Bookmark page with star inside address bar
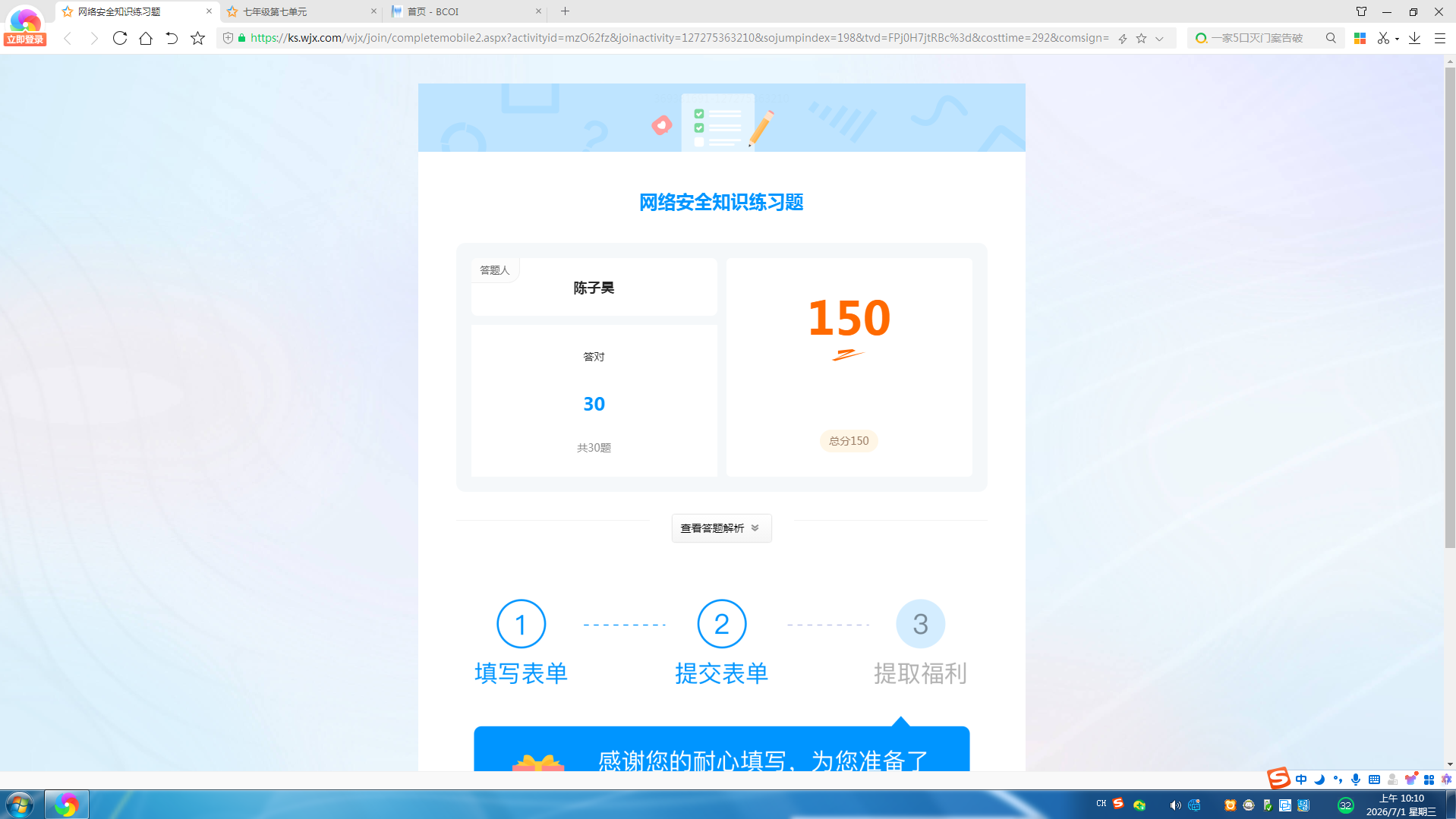This screenshot has height=819, width=1456. tap(1141, 38)
